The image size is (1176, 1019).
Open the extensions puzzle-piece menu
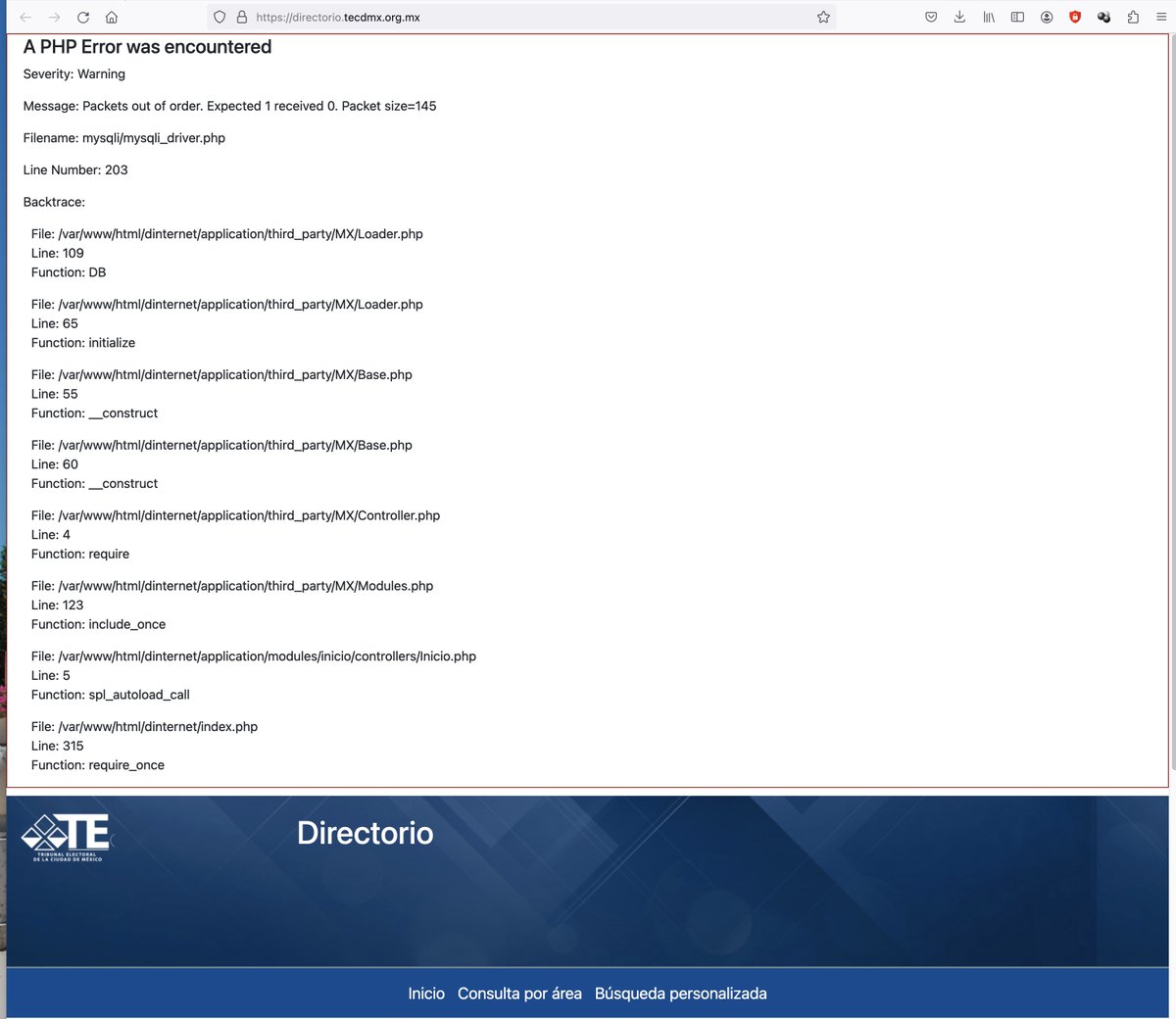[1133, 17]
